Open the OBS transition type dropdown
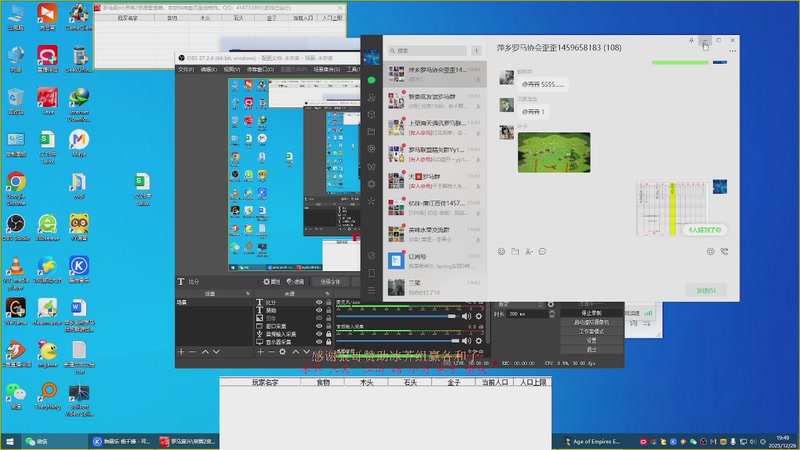The image size is (800, 450). click(519, 305)
